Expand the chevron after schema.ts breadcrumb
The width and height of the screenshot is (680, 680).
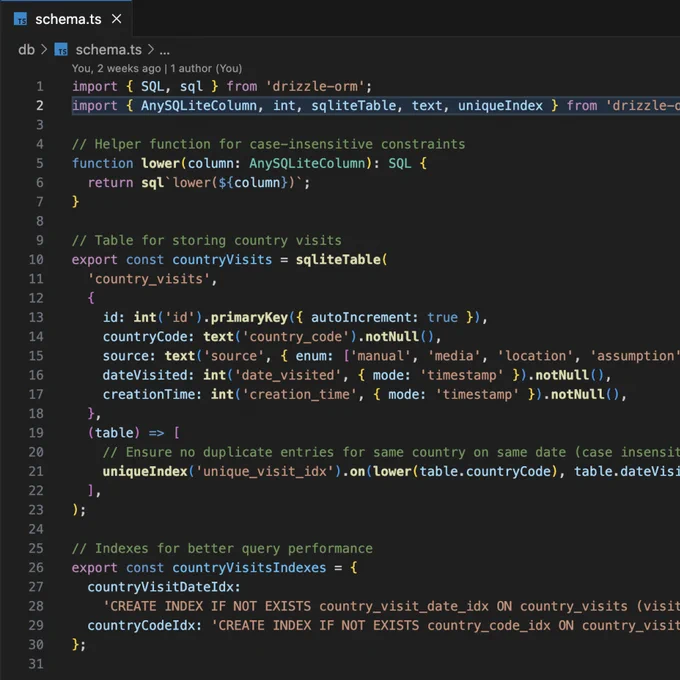tap(150, 50)
